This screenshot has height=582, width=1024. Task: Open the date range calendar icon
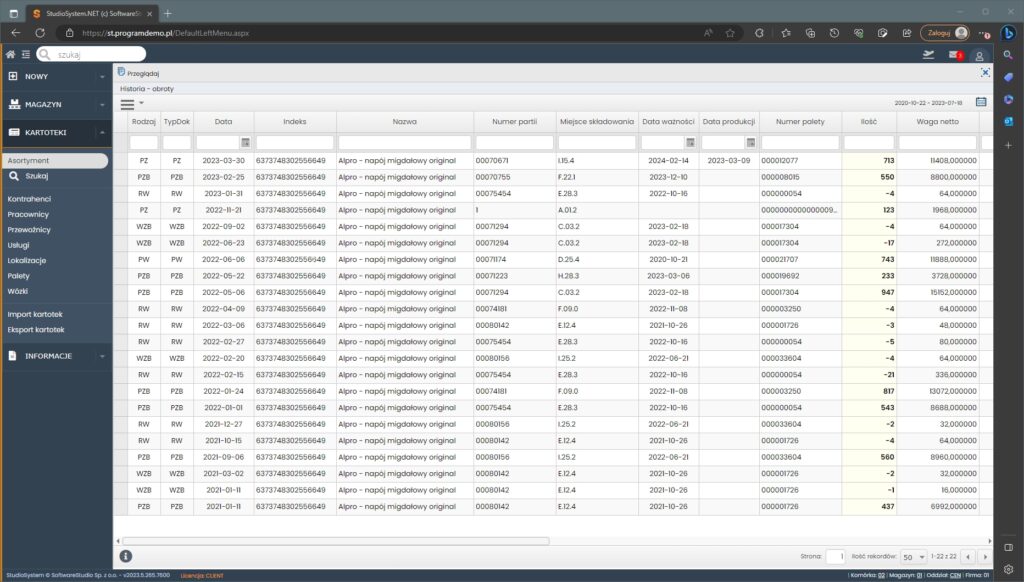[981, 102]
